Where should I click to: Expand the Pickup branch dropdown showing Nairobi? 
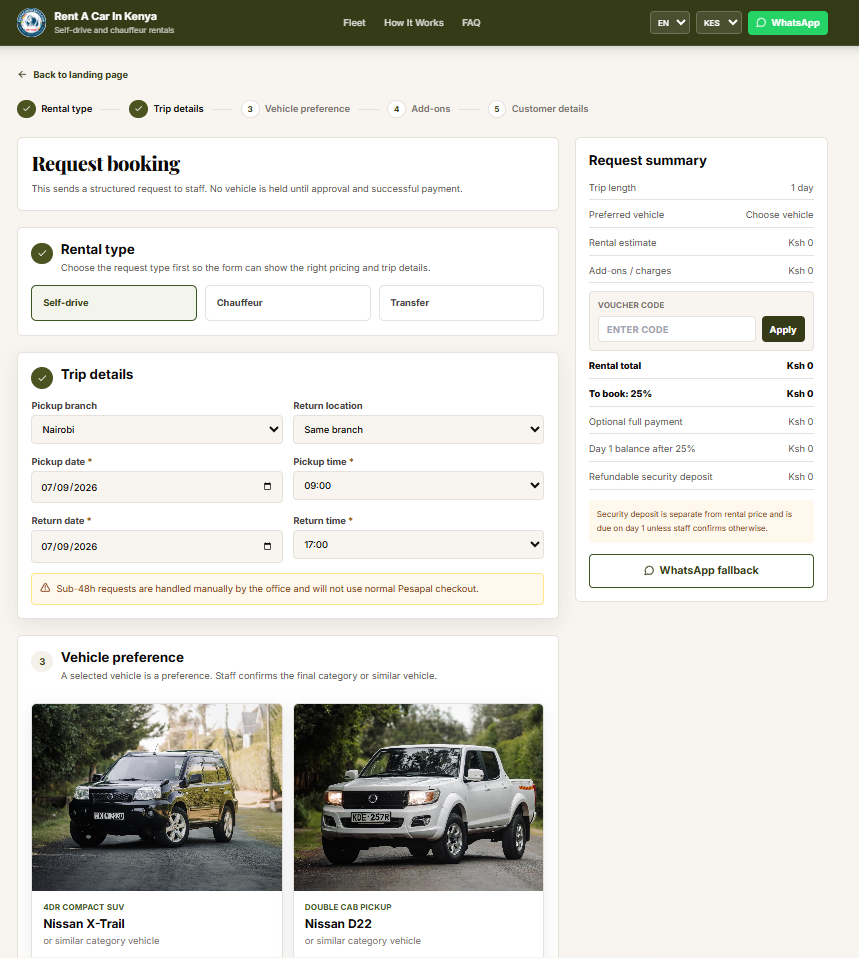click(157, 430)
